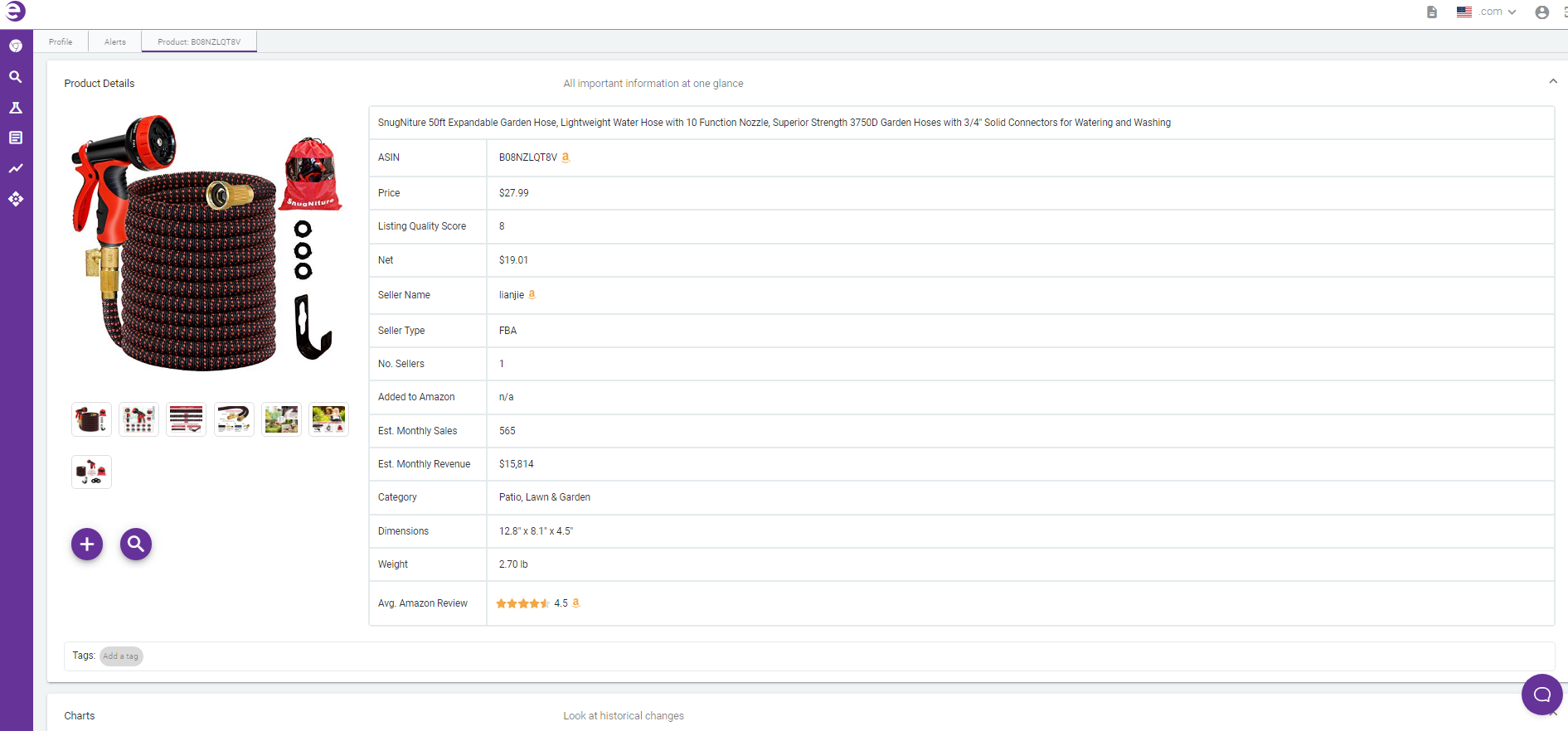Open the search magnifier in the sidebar
The image size is (1568, 731).
16,76
